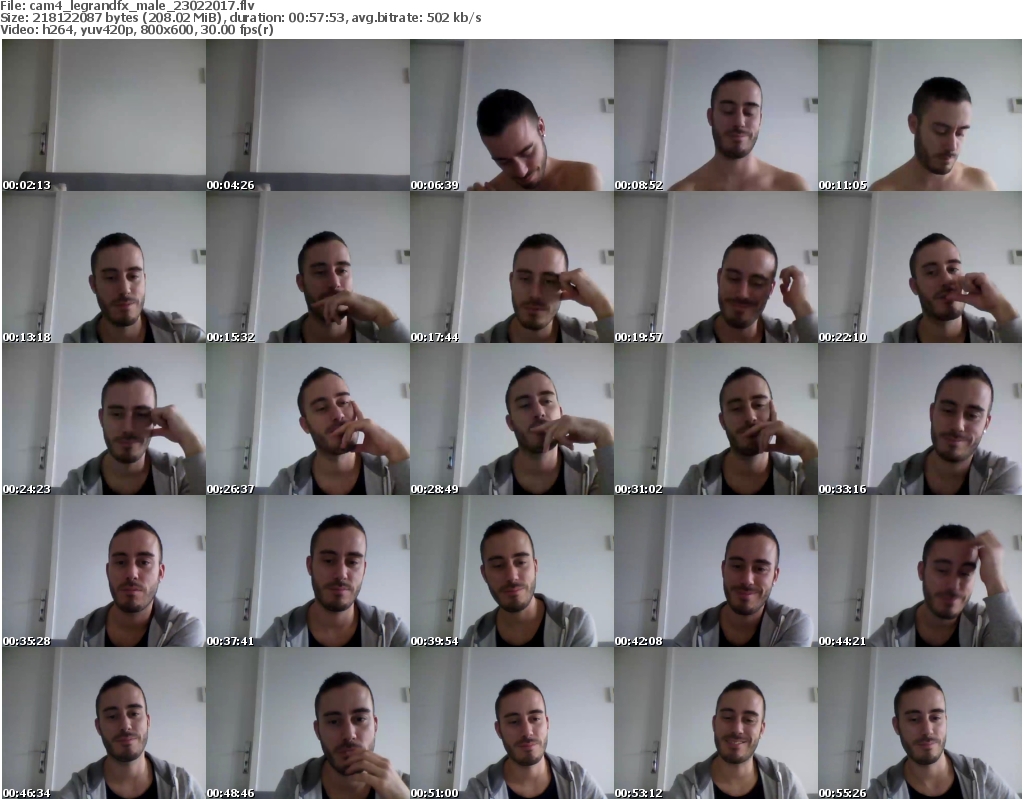Screen dimensions: 1024x799
Task: Click the 00:35:28 frame
Action: click(x=104, y=571)
